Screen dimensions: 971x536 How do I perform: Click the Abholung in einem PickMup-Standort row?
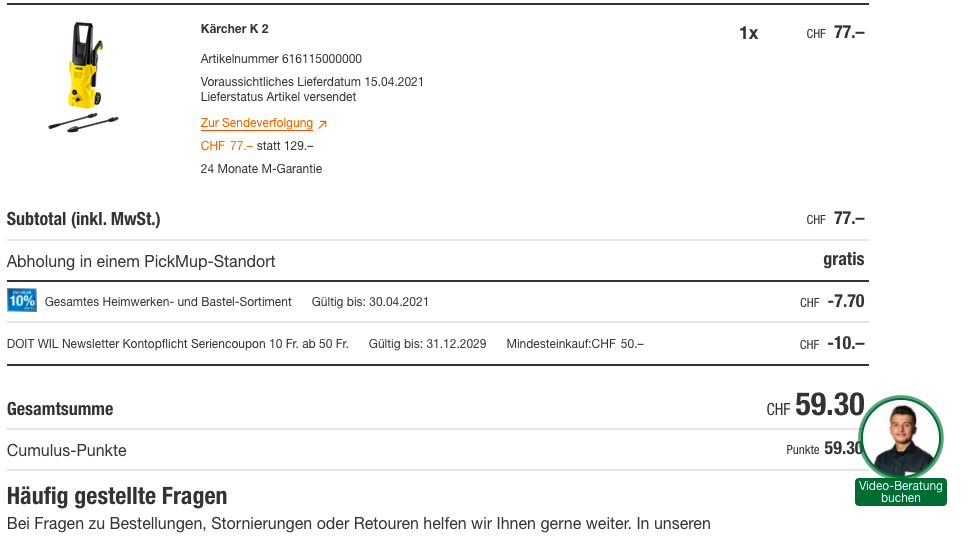141,261
